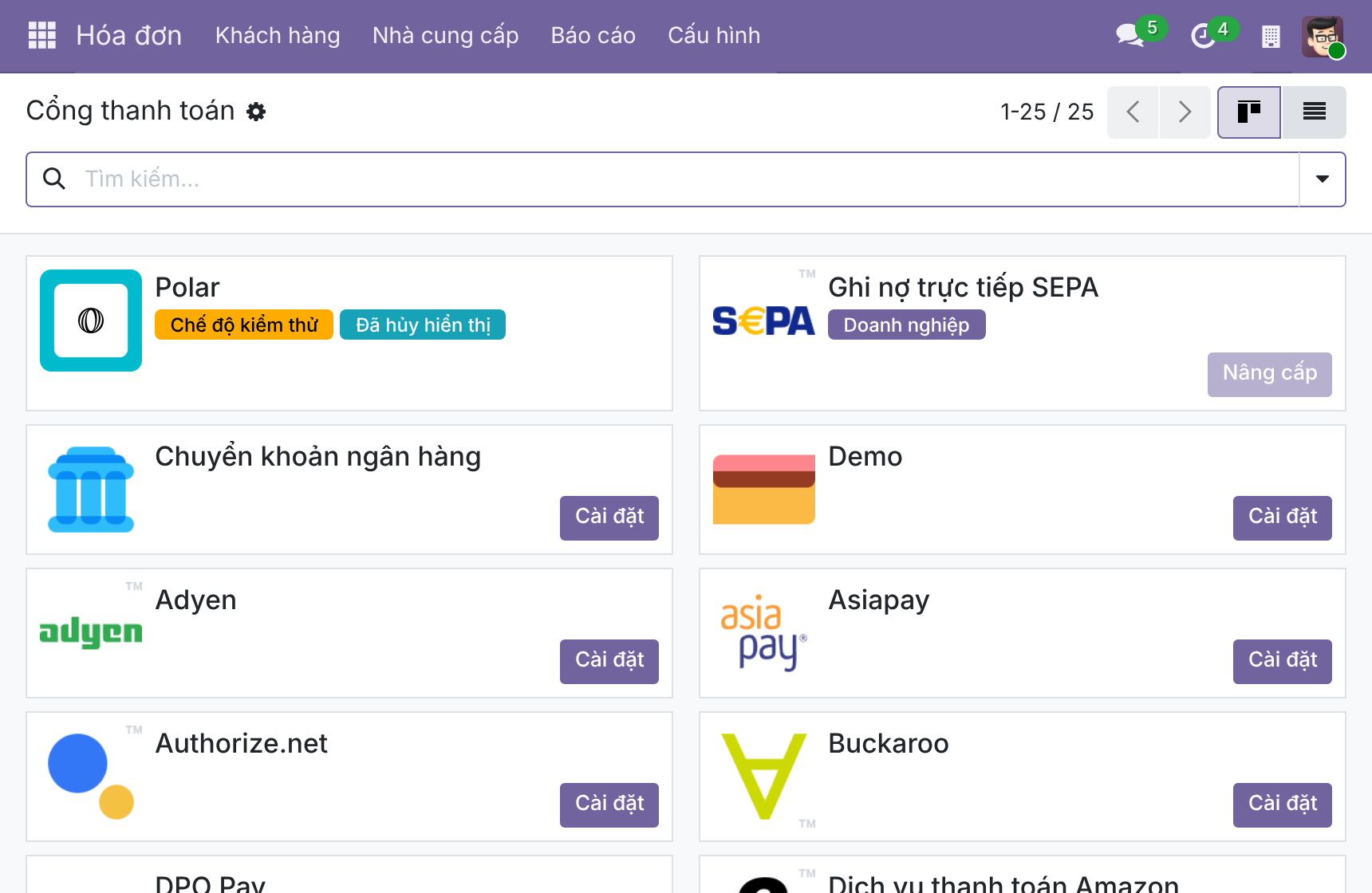Click the gear icon beside Cổng thanh toán
Screen dimensions: 1372x893
pos(256,112)
